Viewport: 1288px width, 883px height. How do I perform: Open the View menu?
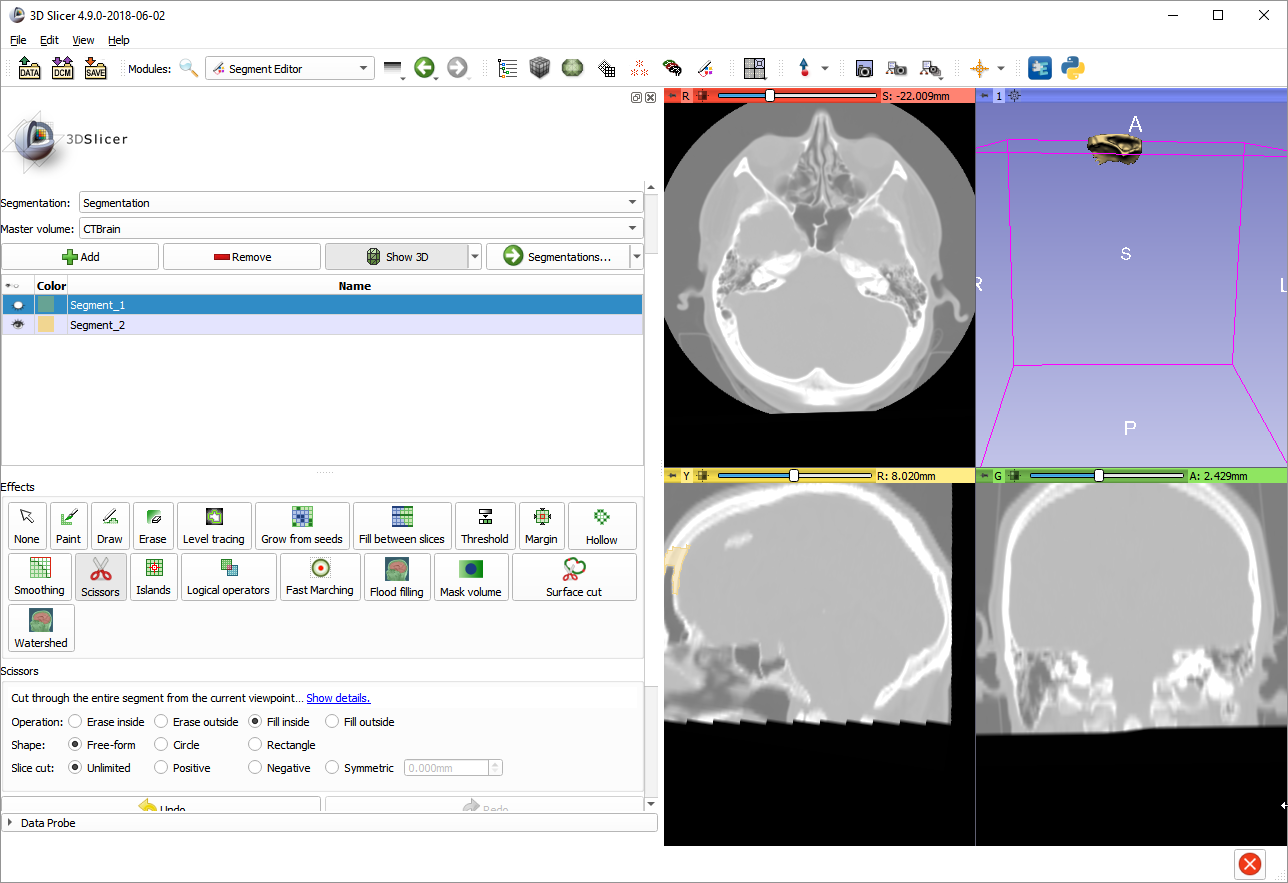83,40
